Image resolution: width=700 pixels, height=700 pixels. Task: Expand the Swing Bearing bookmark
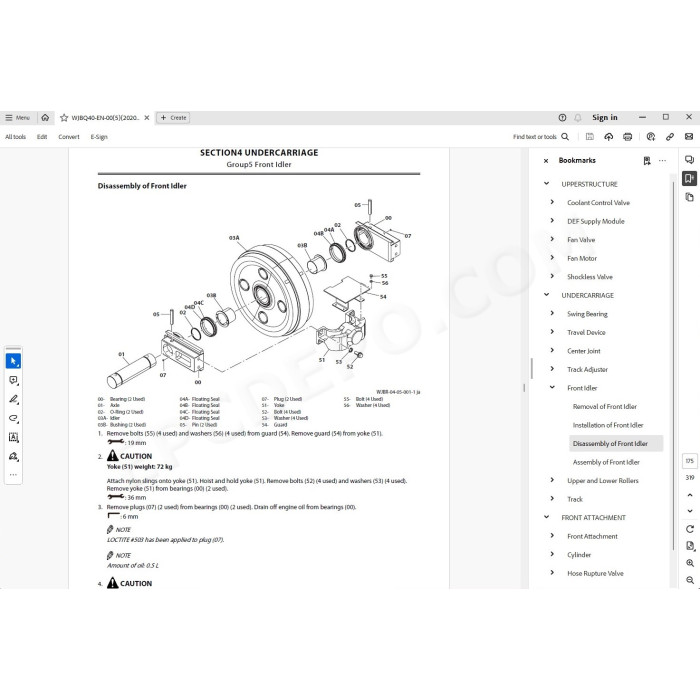[x=552, y=313]
